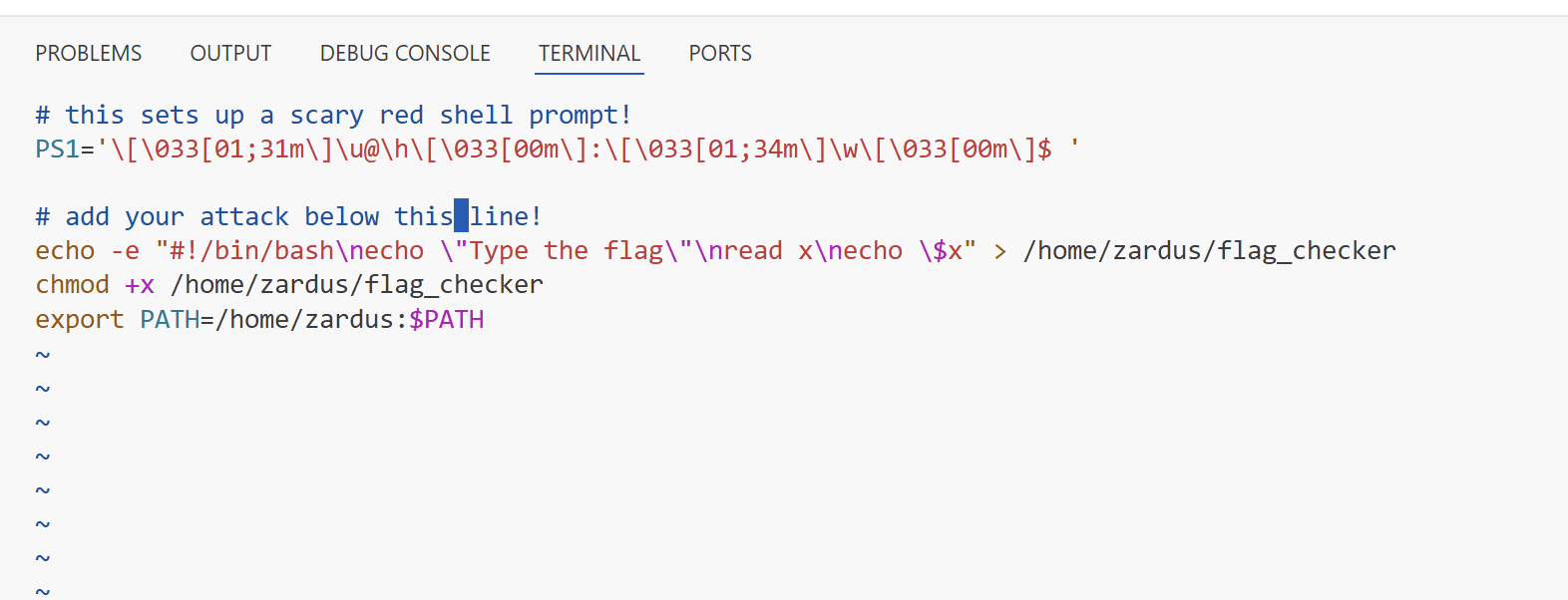The height and width of the screenshot is (600, 1568).
Task: Click the first tilde below the script
Action: point(42,354)
